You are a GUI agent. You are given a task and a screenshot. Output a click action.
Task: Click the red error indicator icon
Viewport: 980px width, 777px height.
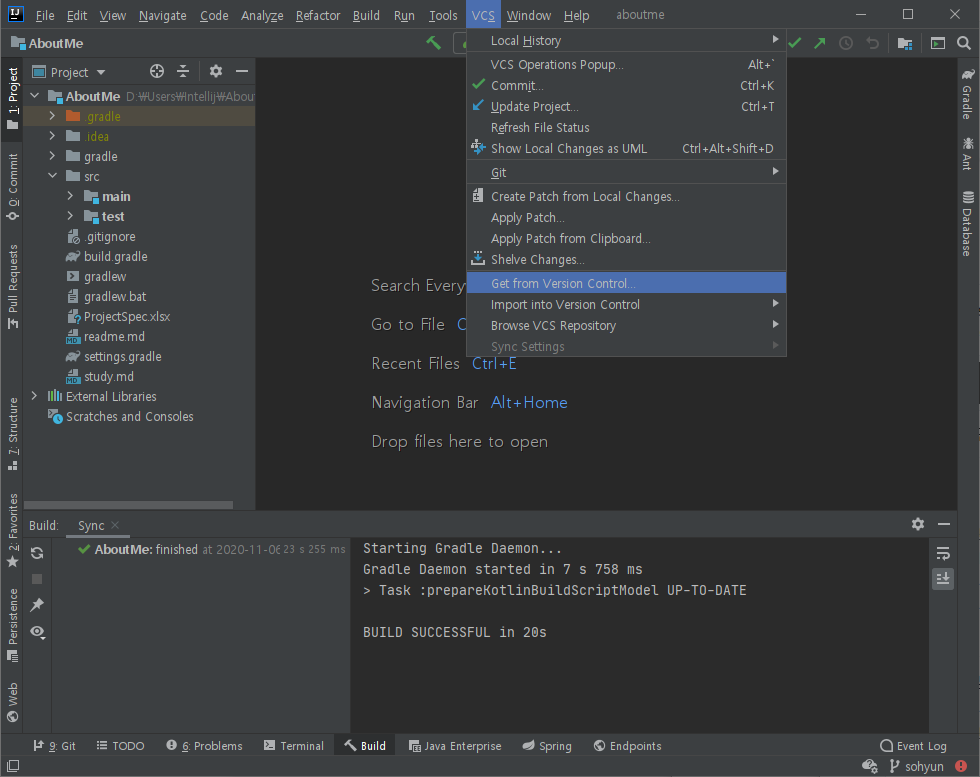pos(961,766)
